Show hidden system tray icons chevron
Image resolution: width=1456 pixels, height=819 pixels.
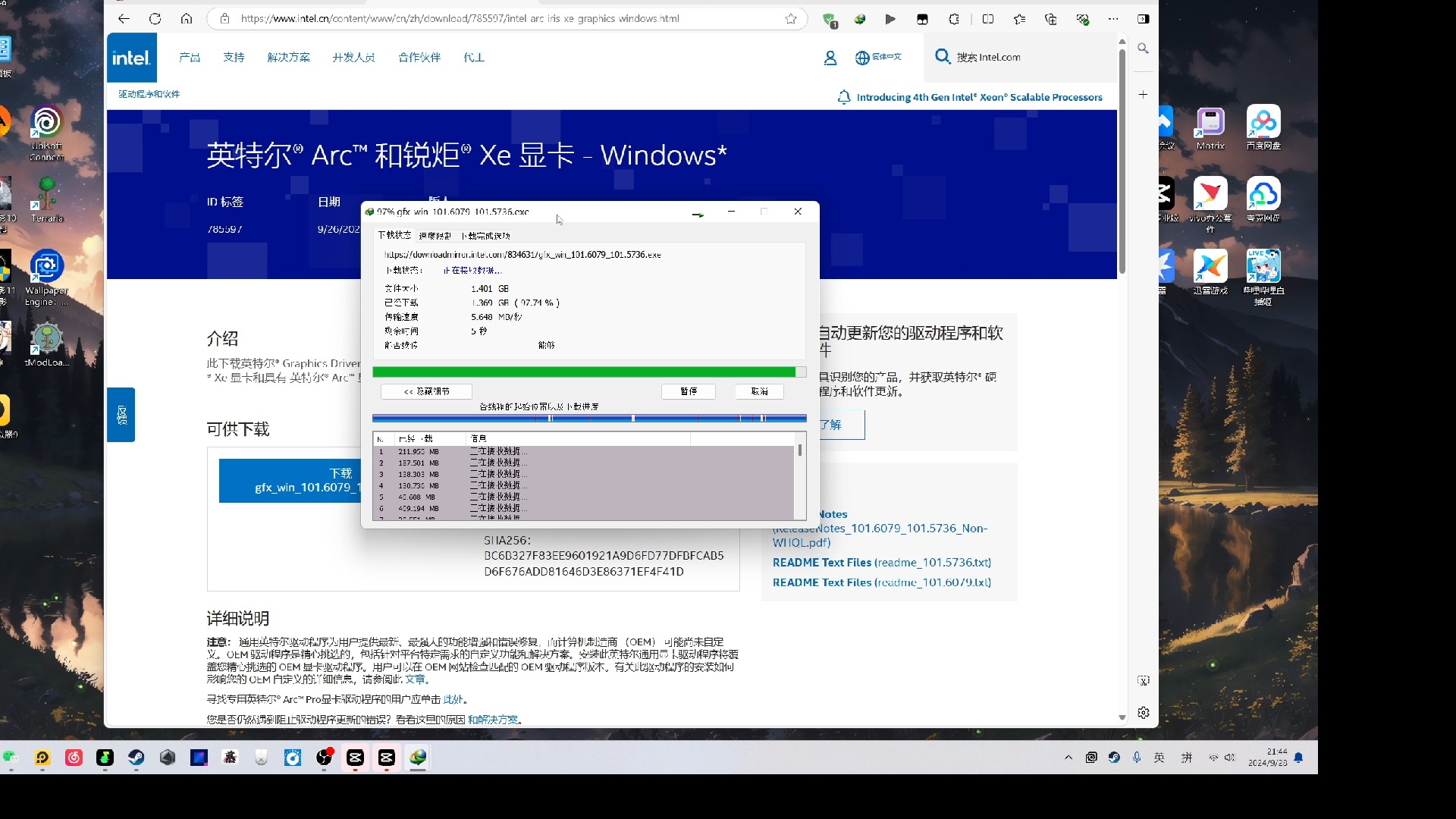pos(1068,758)
